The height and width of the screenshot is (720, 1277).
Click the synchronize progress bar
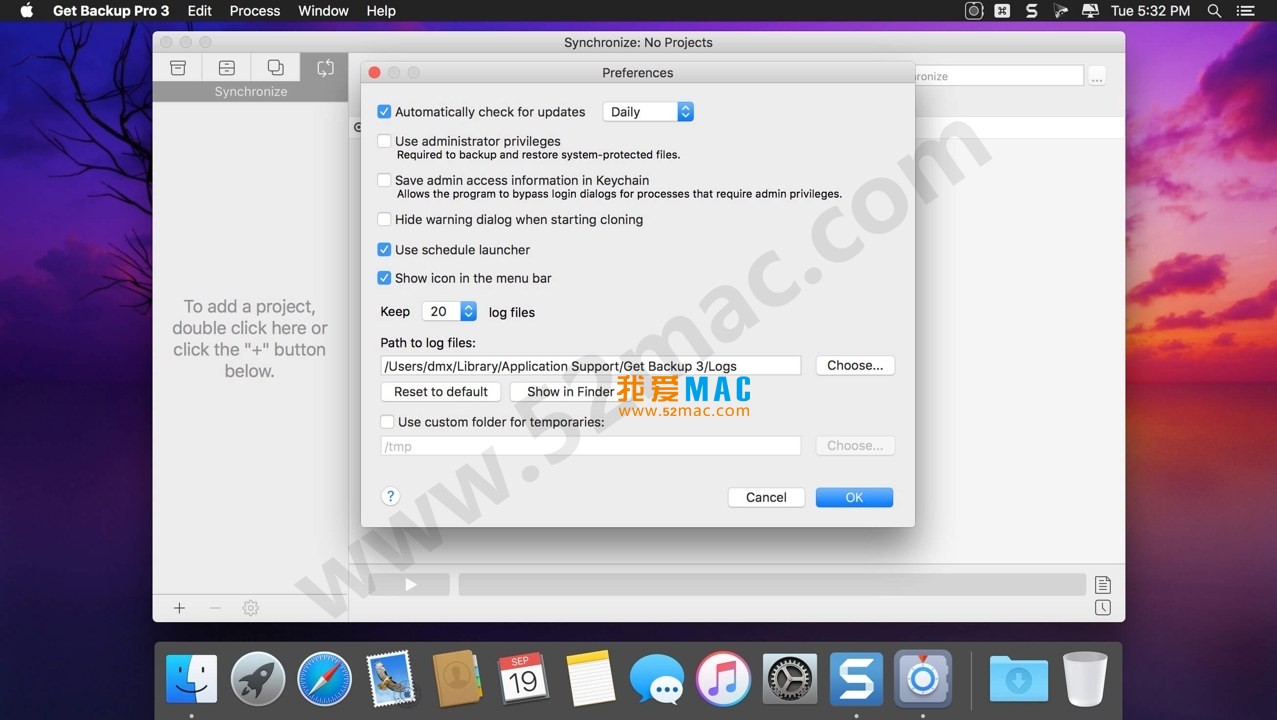point(772,585)
